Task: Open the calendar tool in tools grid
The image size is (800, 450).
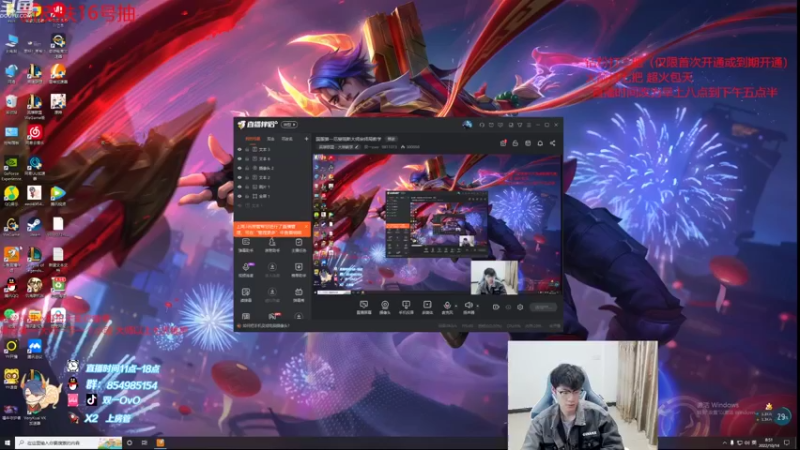Action: click(298, 294)
